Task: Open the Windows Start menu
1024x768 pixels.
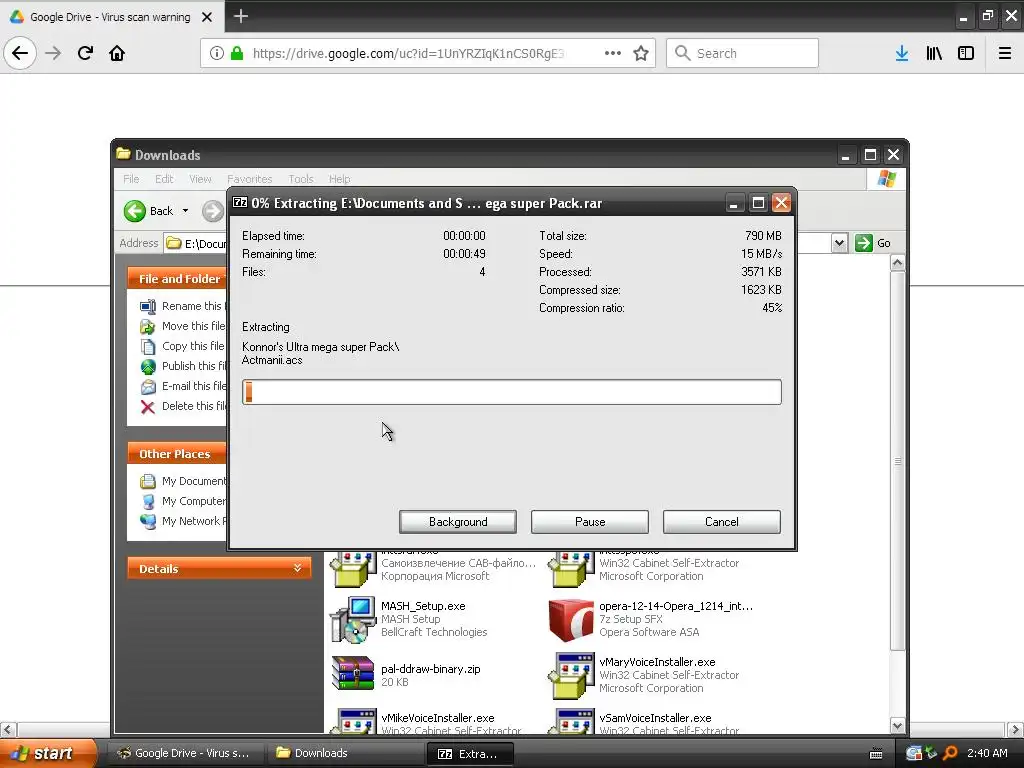Action: click(x=48, y=753)
